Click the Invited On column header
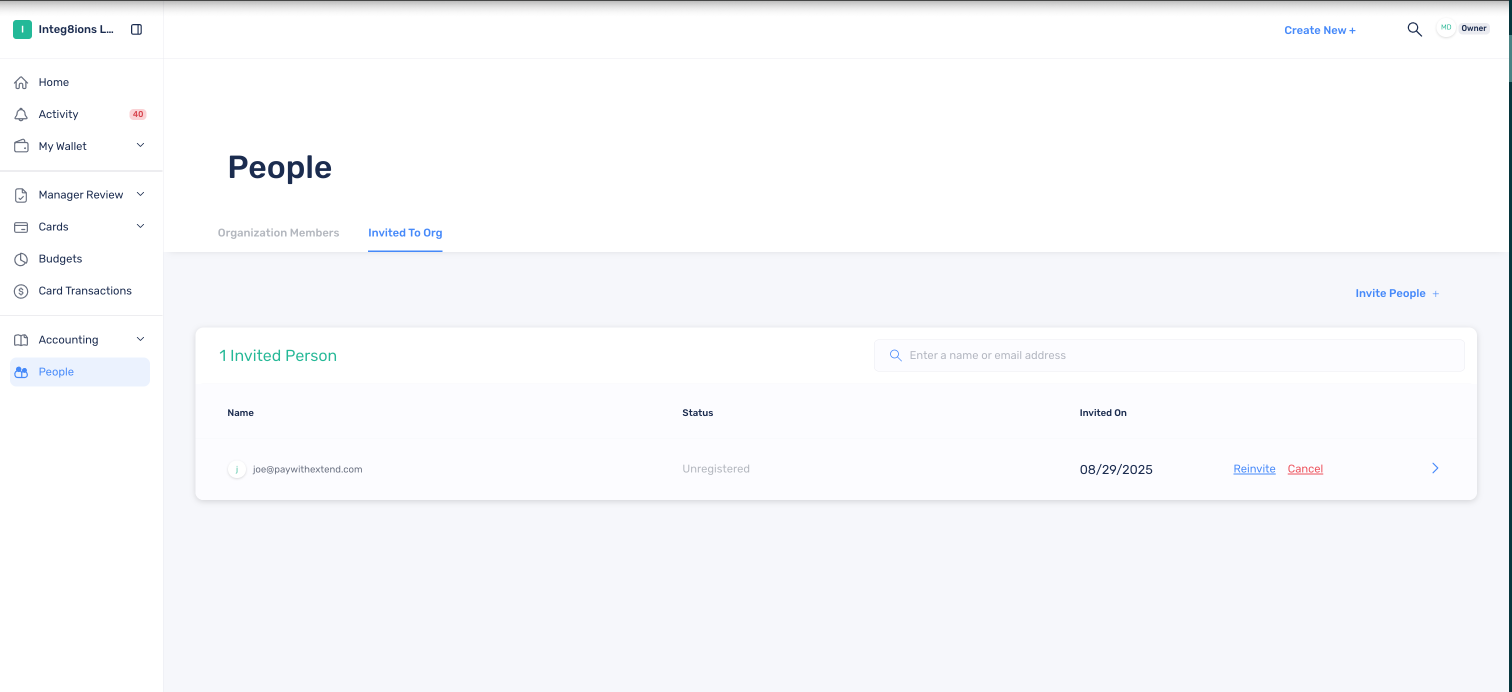 (x=1103, y=413)
